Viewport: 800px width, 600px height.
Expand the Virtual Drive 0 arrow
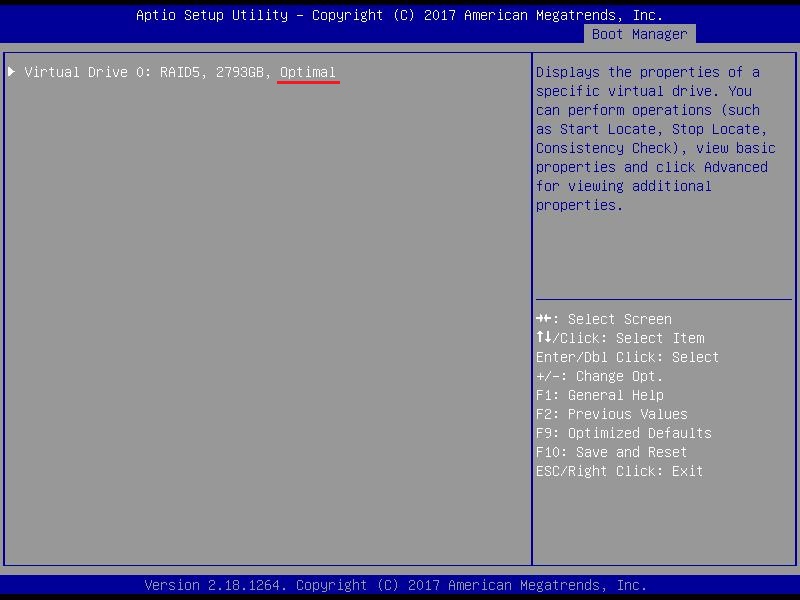[12, 72]
